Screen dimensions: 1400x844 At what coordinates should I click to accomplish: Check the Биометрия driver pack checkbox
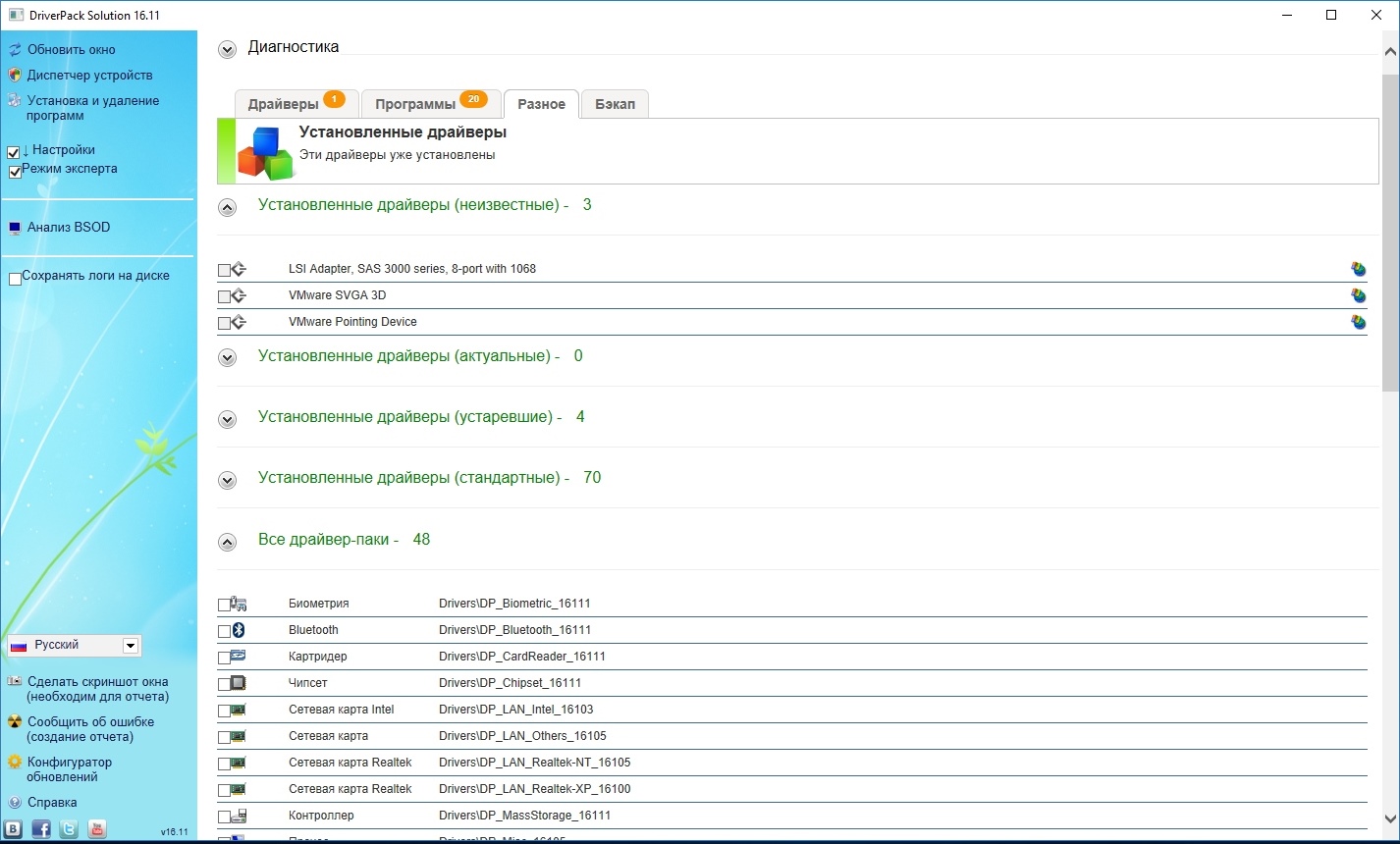click(x=224, y=605)
